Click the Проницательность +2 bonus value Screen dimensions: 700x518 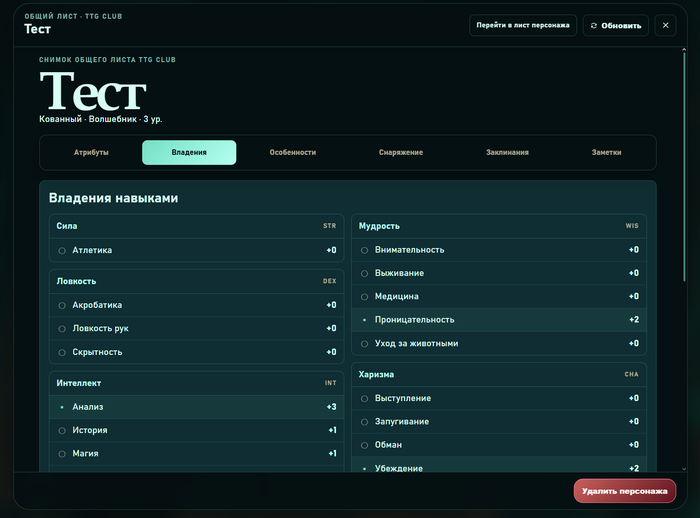coord(634,320)
